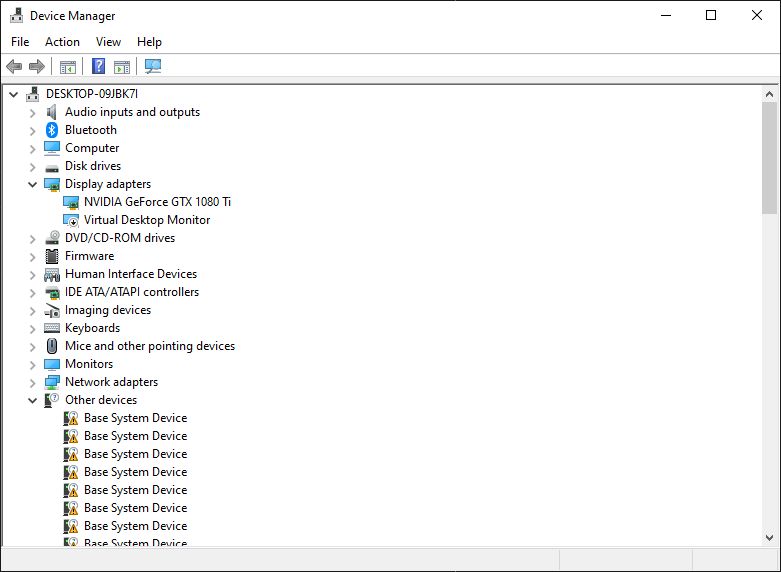Minimize the Device Manager window
This screenshot has height=572, width=781.
(x=666, y=15)
